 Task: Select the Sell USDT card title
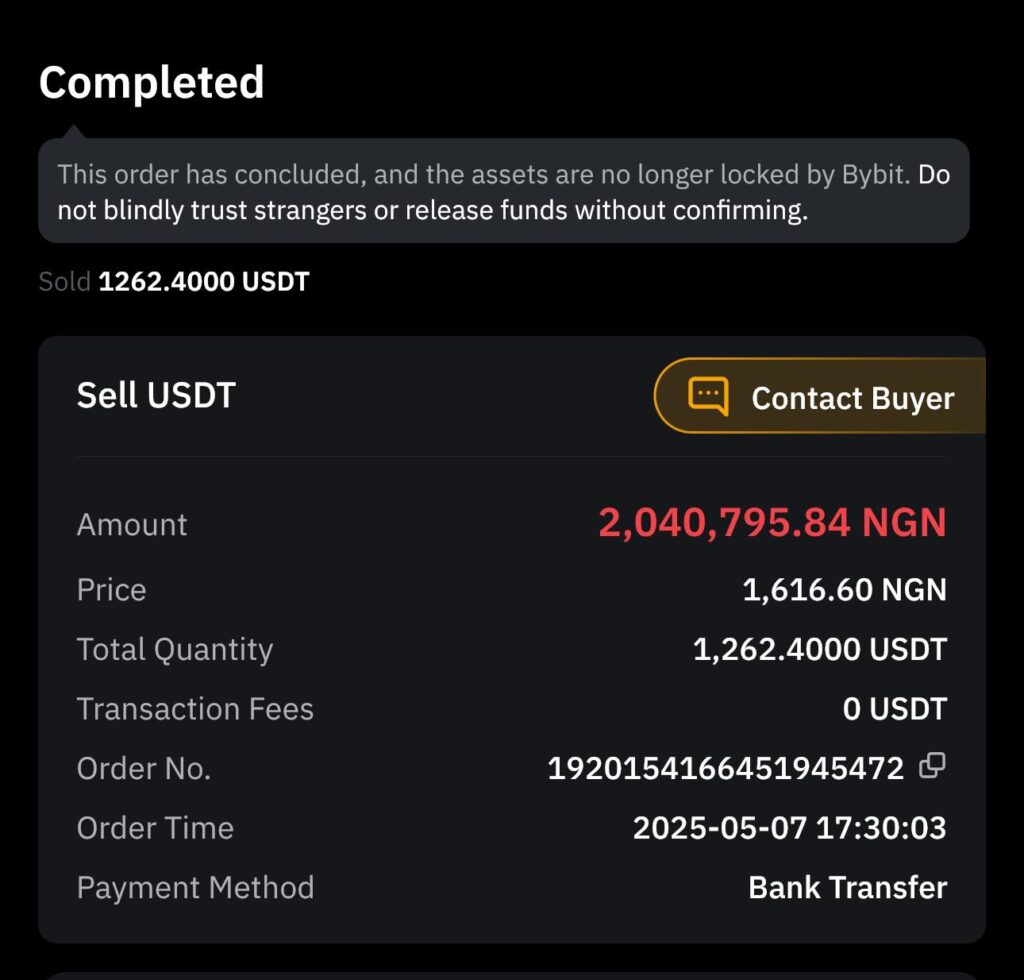tap(156, 395)
